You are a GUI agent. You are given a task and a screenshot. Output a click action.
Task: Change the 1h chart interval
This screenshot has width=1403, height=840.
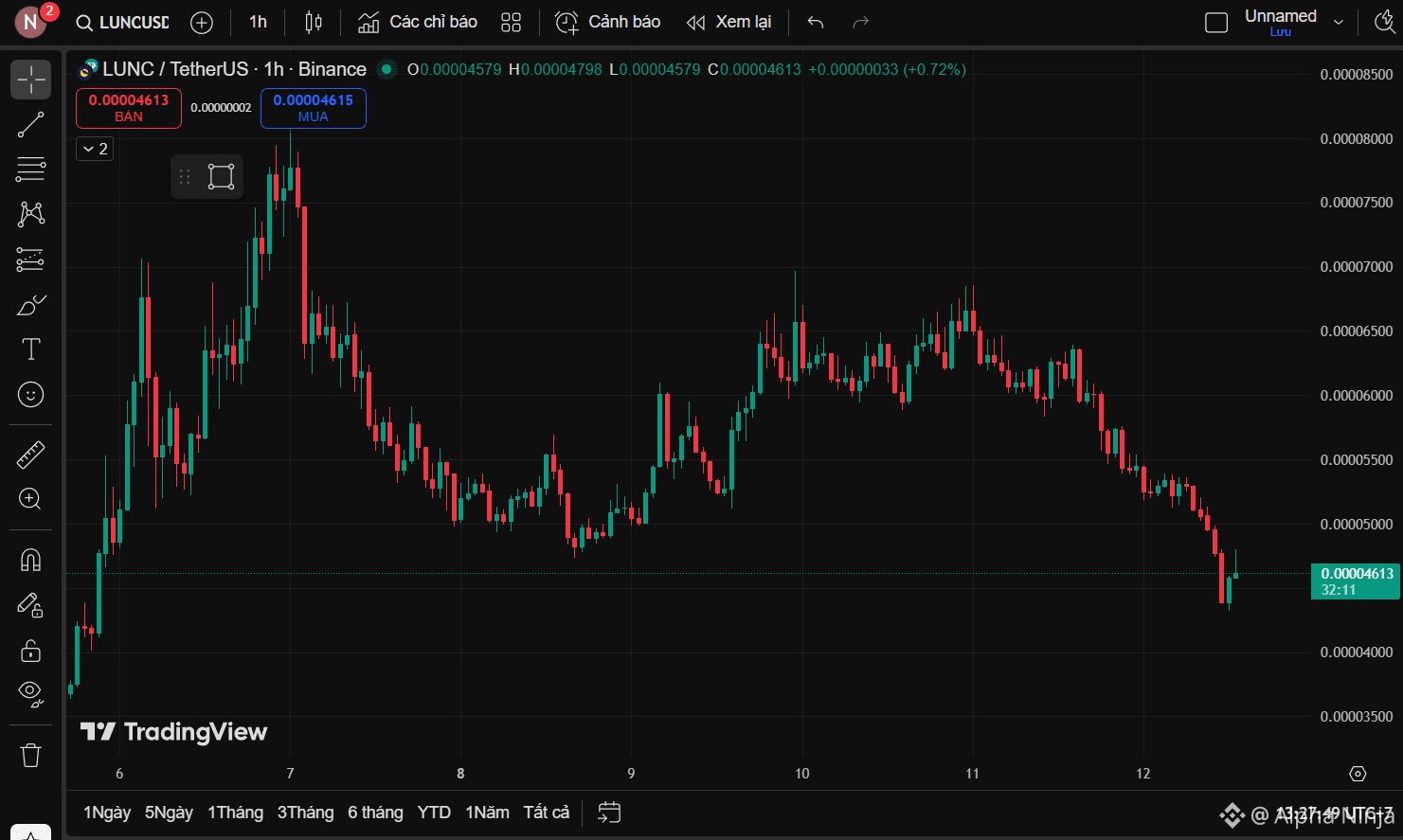(x=259, y=23)
